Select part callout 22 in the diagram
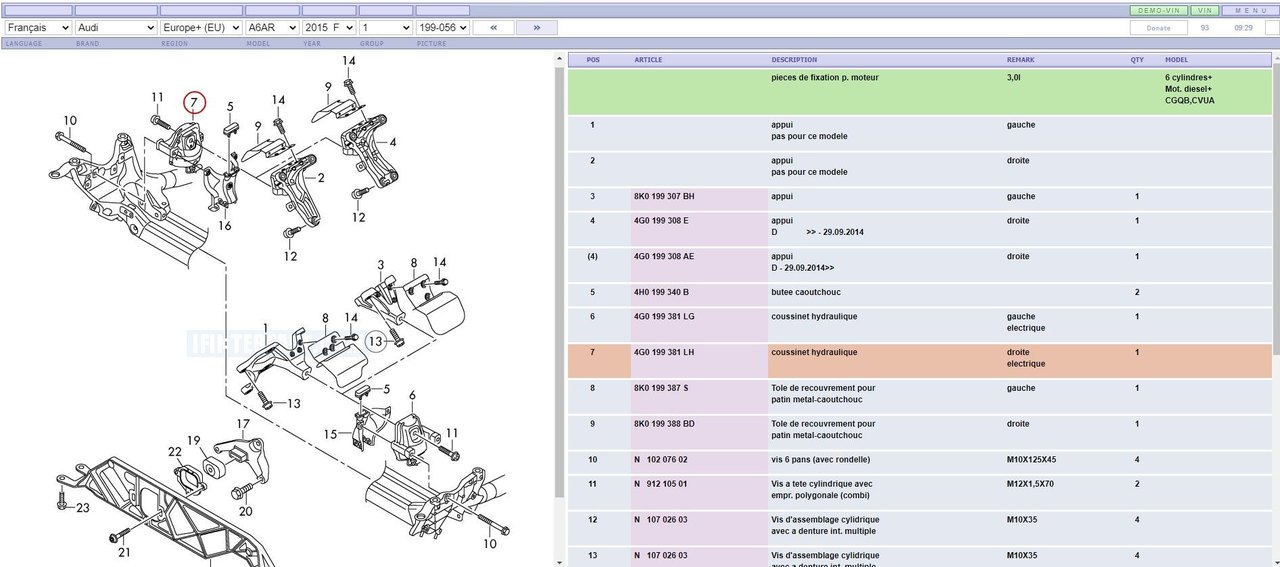Screen dimensions: 1280x567 tap(175, 452)
